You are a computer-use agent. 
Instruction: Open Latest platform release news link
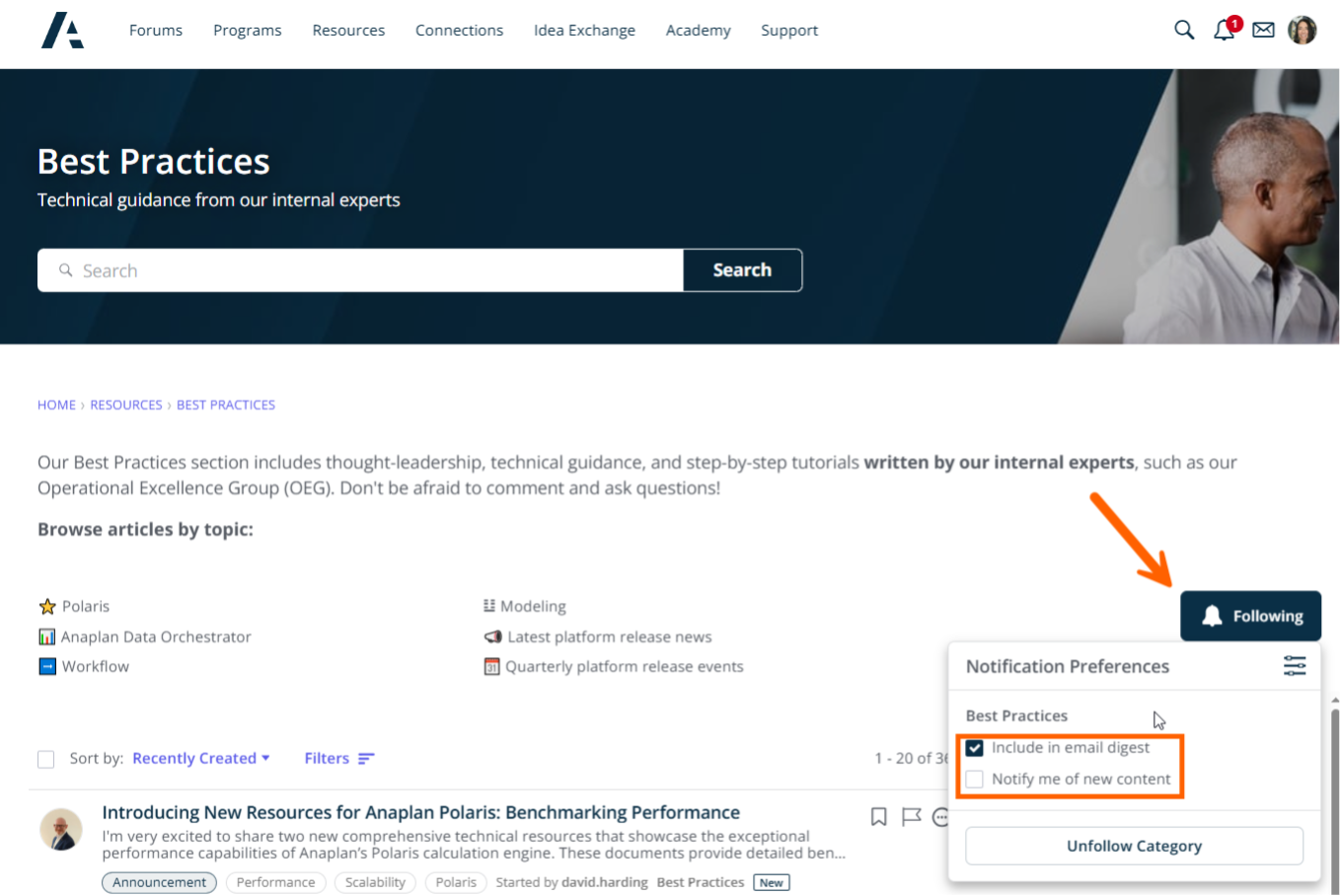tap(610, 636)
